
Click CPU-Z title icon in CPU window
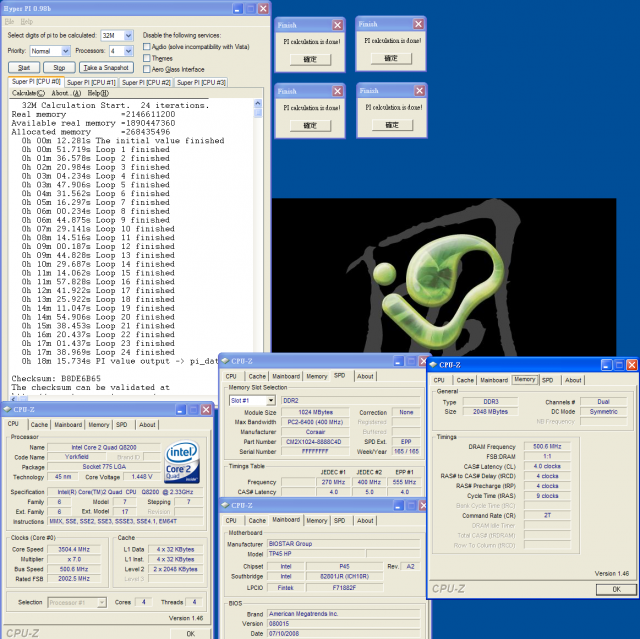coord(7,409)
